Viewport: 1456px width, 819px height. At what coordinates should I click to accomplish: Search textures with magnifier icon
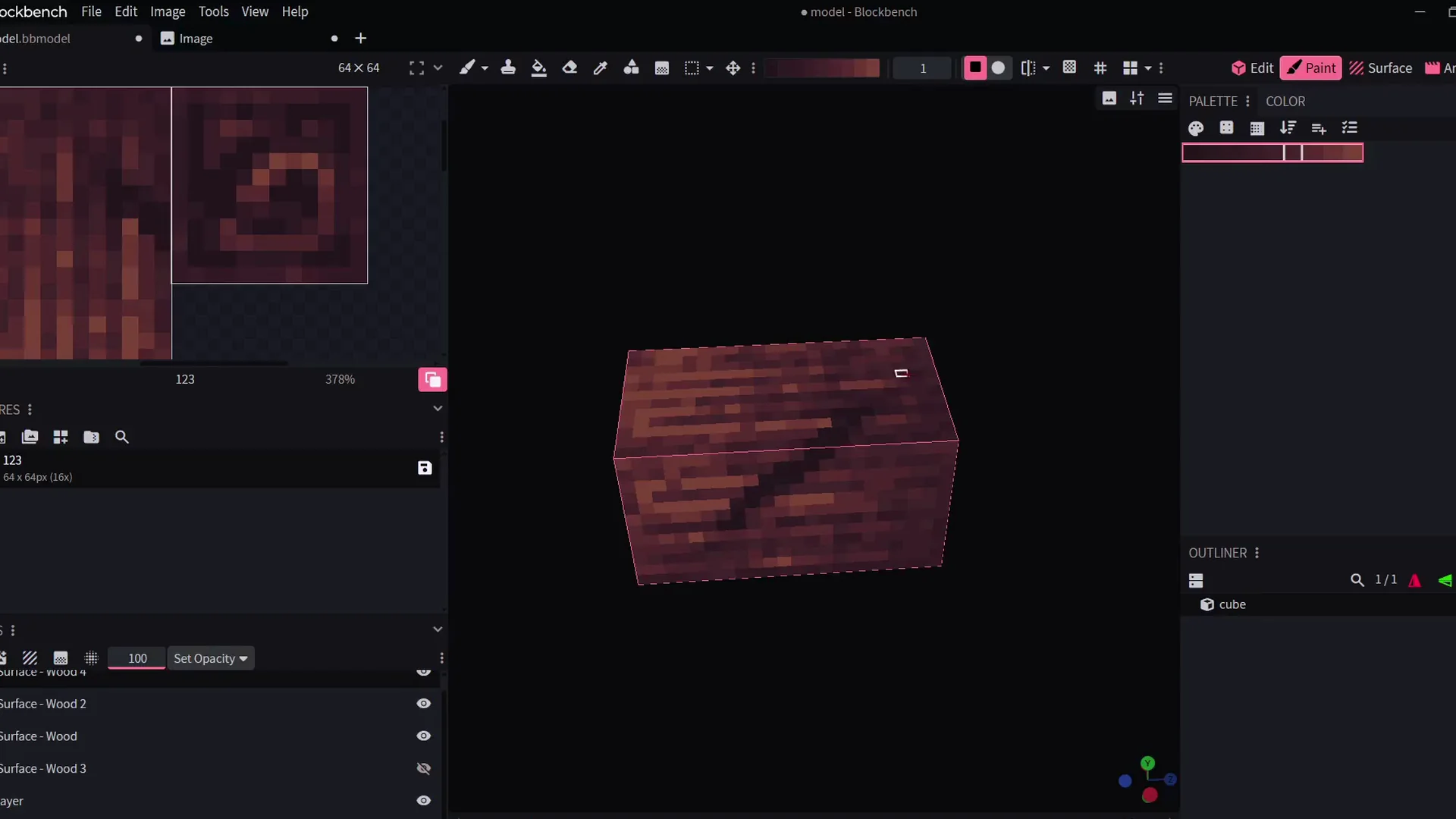(x=121, y=437)
